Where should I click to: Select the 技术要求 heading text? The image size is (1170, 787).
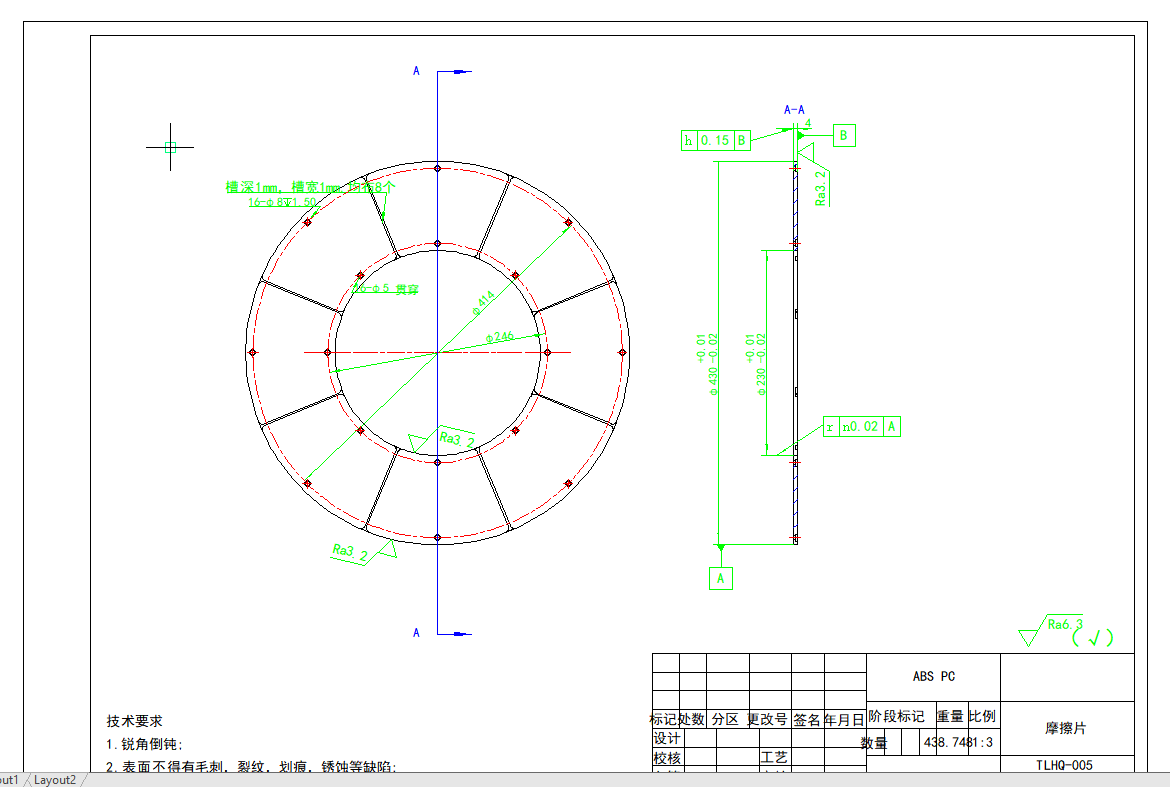point(135,721)
